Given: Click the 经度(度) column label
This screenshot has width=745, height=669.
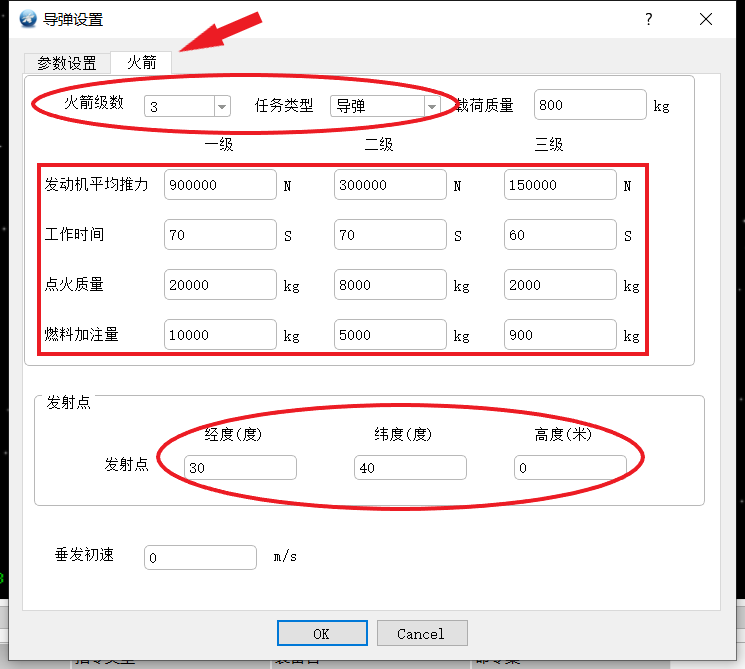Looking at the screenshot, I should pos(233,434).
